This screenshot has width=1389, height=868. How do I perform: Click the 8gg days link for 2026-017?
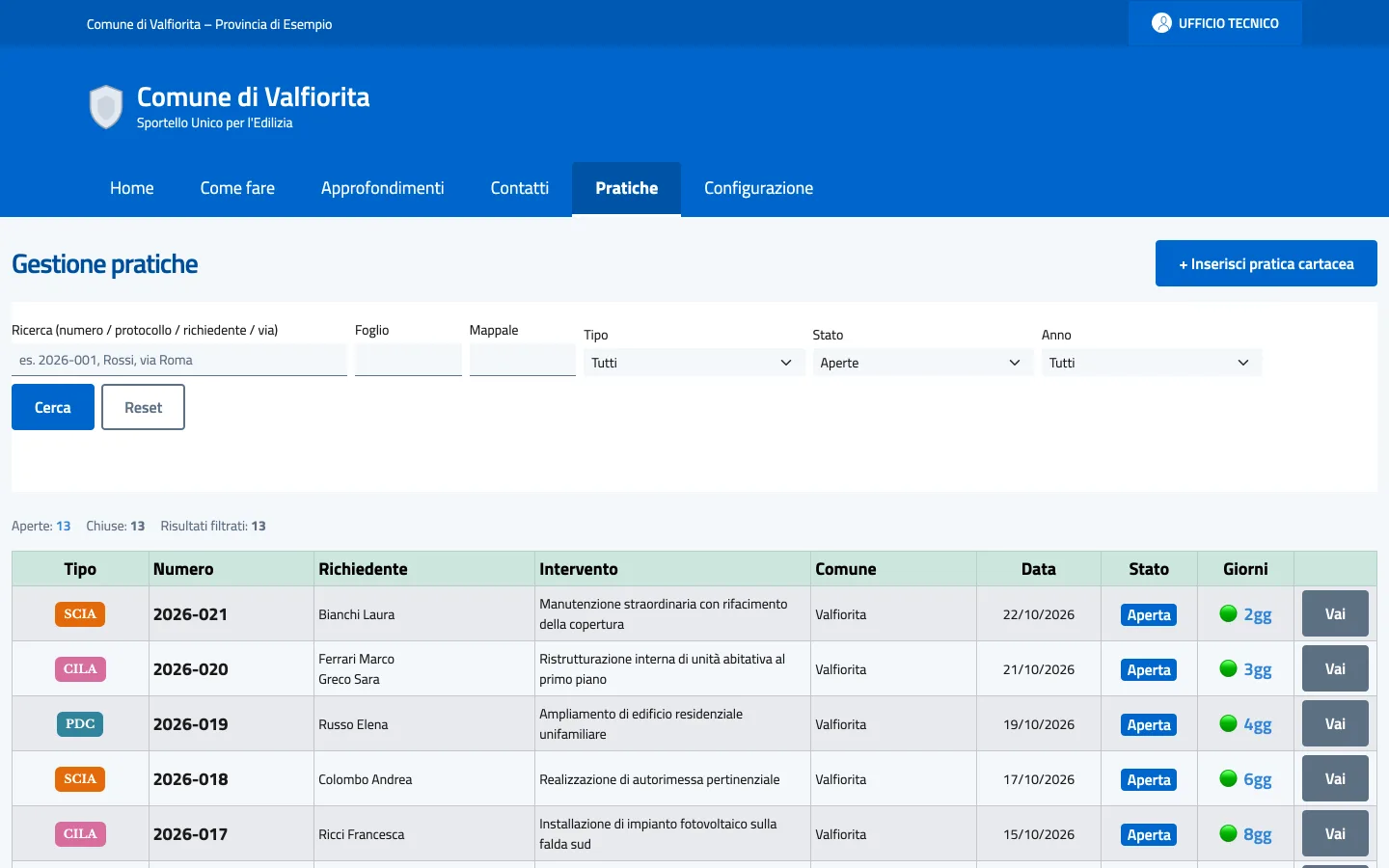coord(1258,834)
